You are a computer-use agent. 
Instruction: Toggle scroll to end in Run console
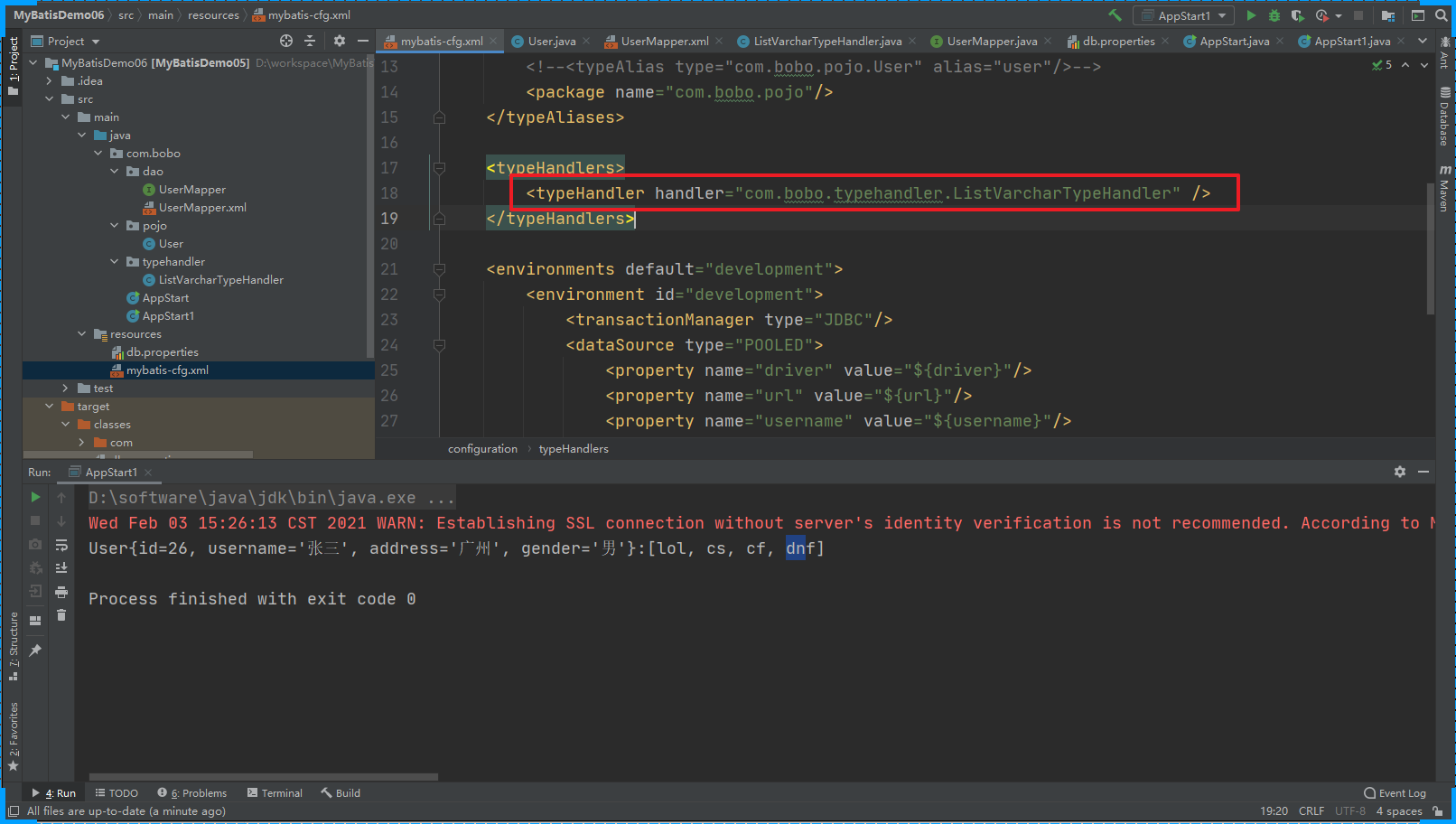[61, 568]
